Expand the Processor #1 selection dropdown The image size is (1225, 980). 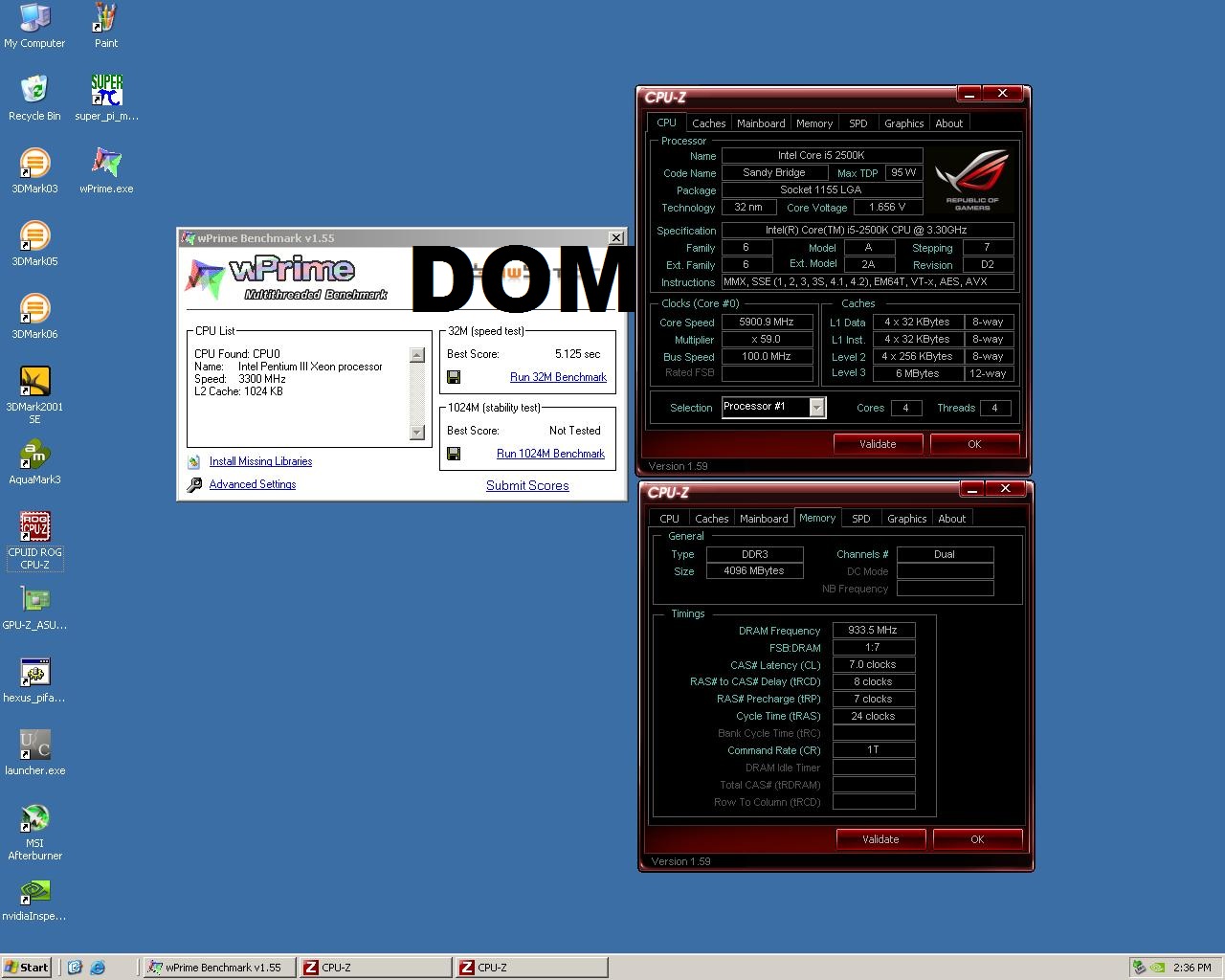816,408
